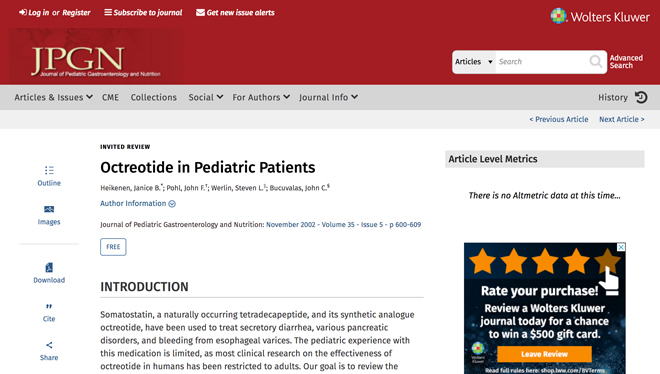660x374 pixels.
Task: Expand Author Information section
Action: (138, 204)
